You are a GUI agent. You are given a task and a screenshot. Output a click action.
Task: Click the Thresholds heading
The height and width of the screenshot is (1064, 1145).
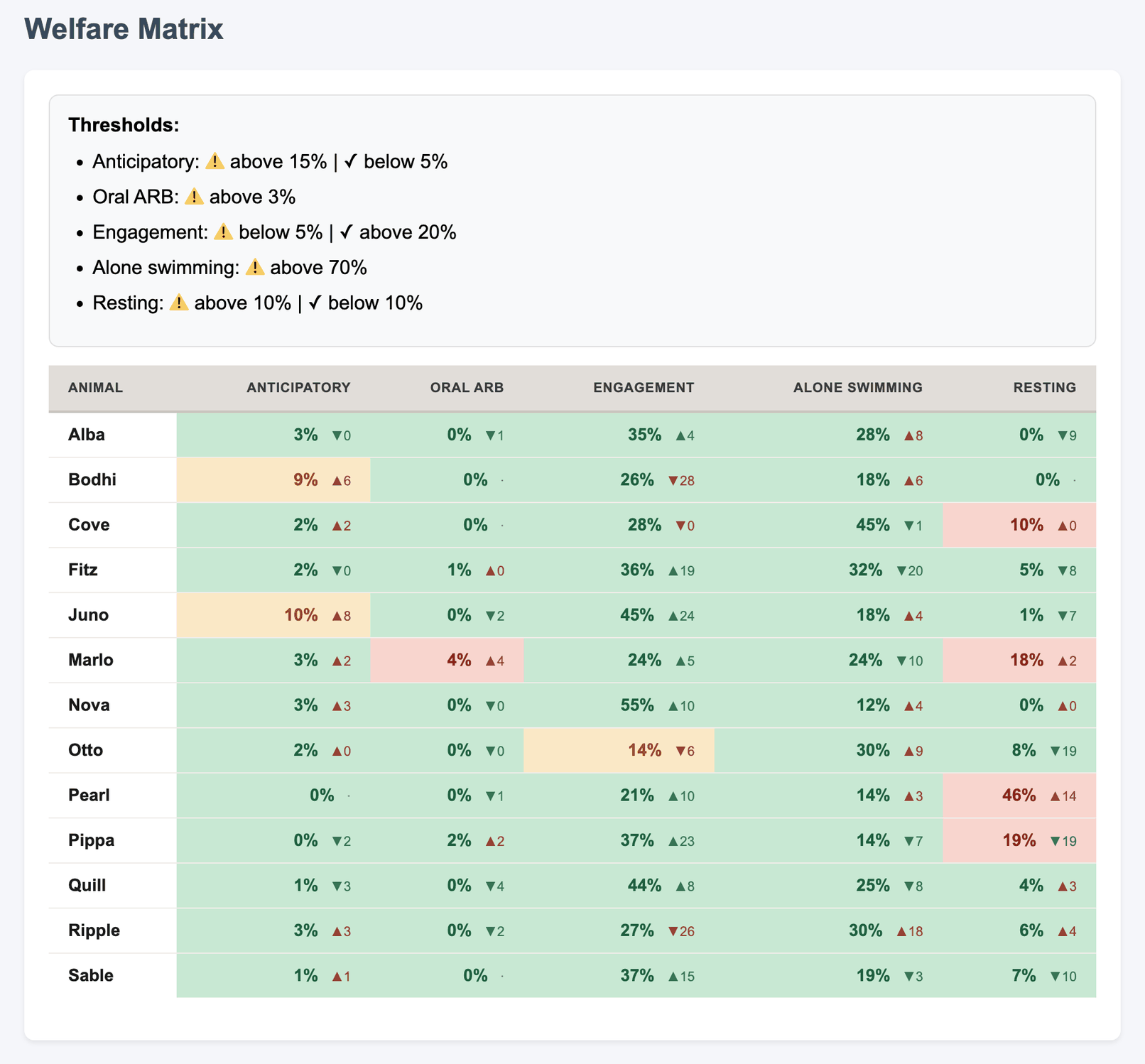pyautogui.click(x=124, y=125)
